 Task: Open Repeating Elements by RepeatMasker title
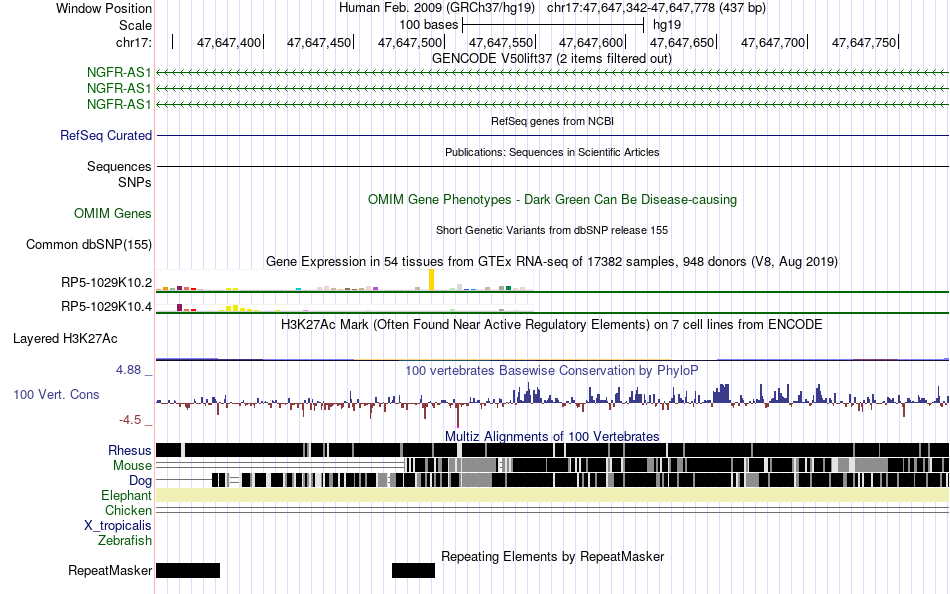(x=553, y=556)
